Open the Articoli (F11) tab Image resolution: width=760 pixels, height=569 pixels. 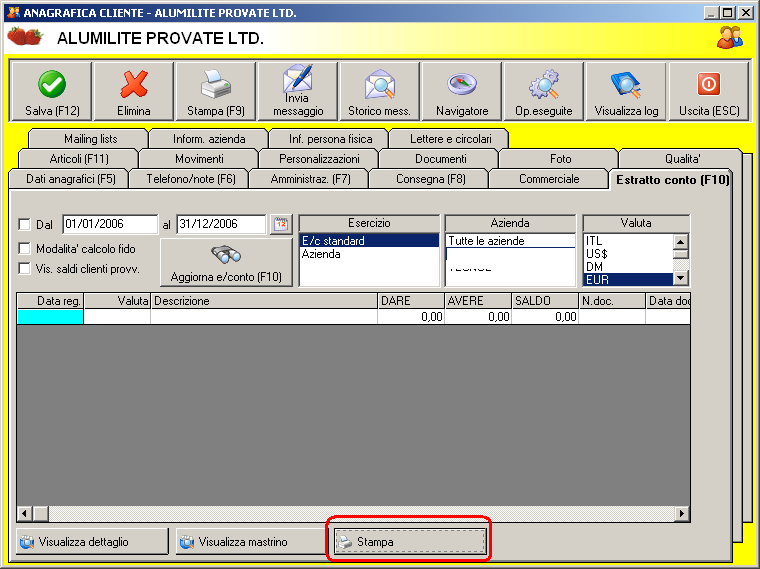[79, 159]
